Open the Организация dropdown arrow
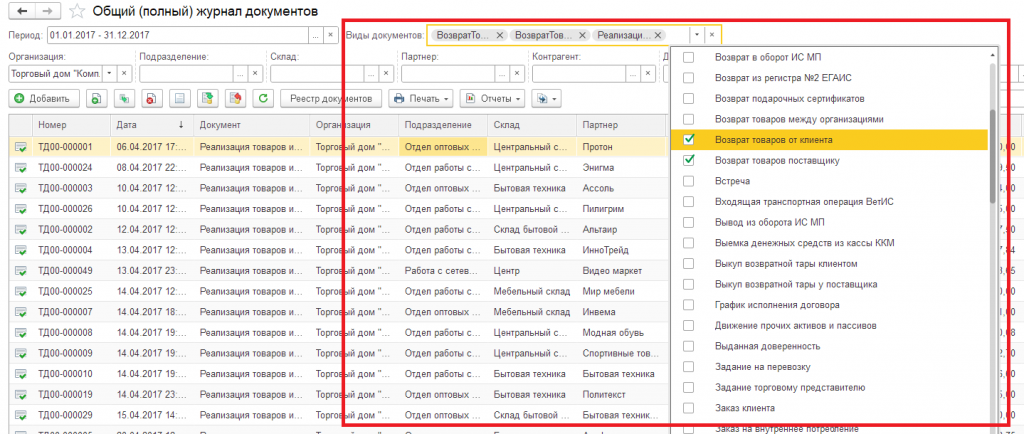Viewport: 1024px width, 434px height. (x=110, y=73)
